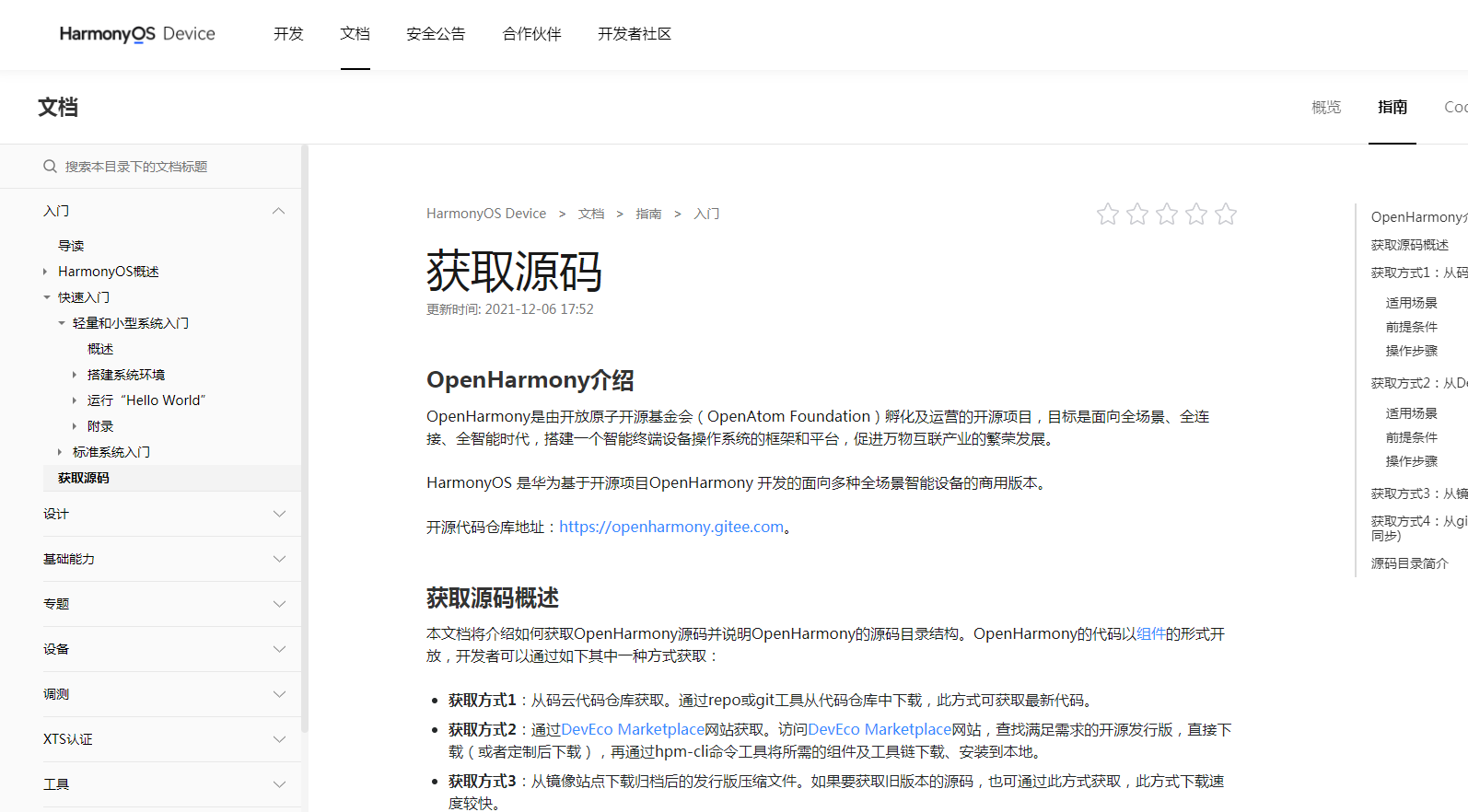Image resolution: width=1468 pixels, height=812 pixels.
Task: Jump to 获取方式4 in page outline
Action: (1419, 528)
